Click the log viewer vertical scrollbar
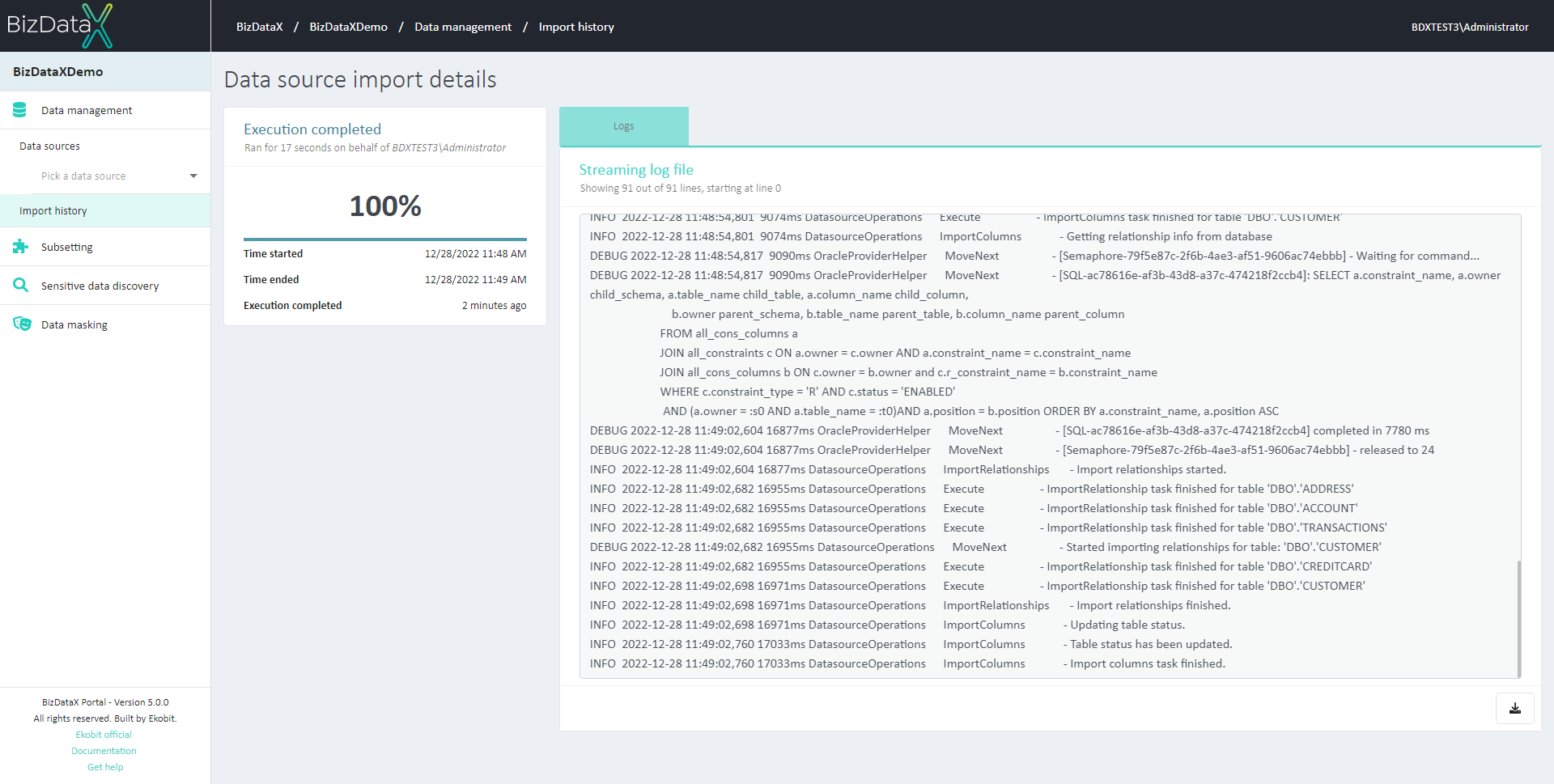Image resolution: width=1554 pixels, height=784 pixels. pos(1518,619)
